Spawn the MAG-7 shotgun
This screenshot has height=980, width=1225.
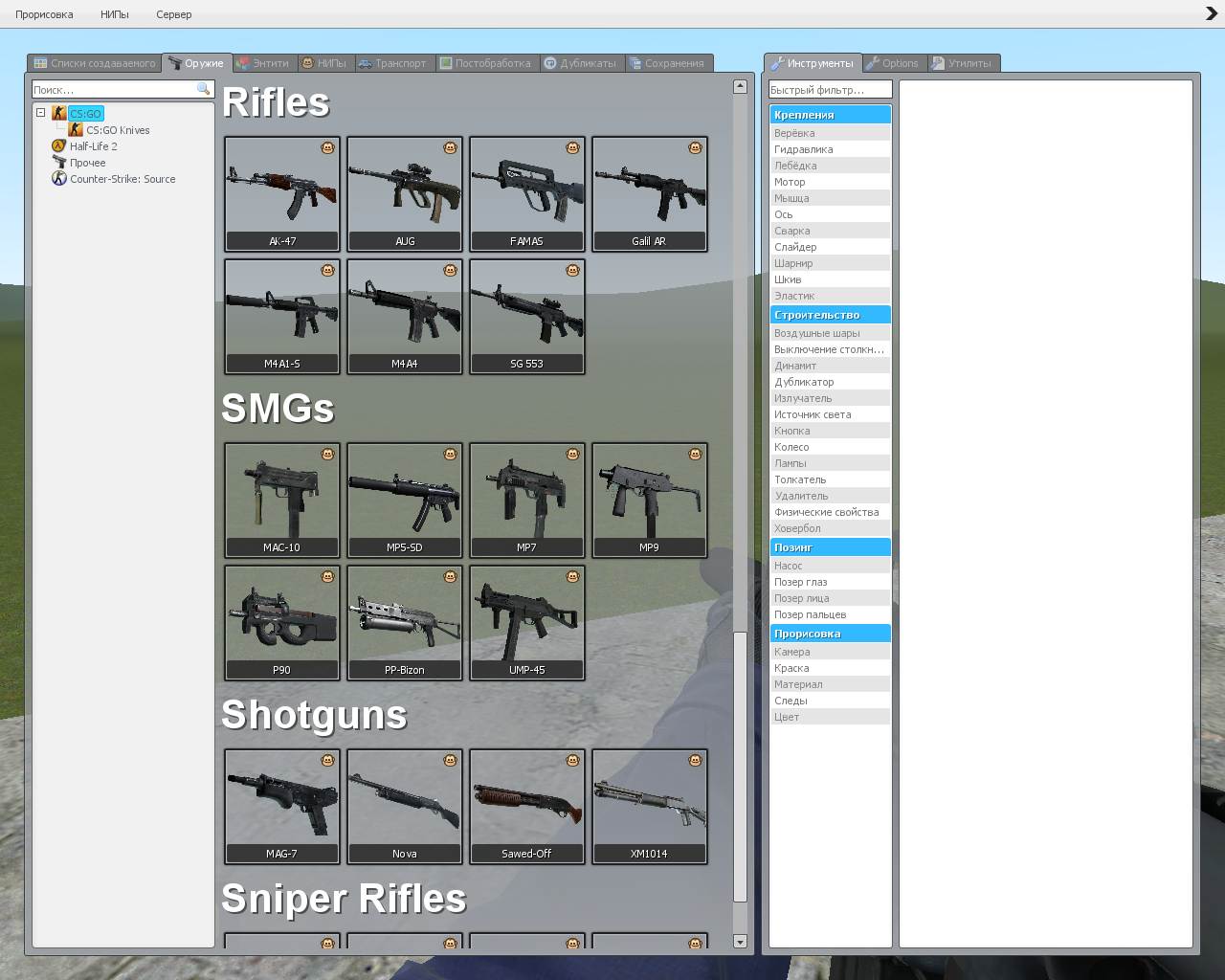coord(282,807)
